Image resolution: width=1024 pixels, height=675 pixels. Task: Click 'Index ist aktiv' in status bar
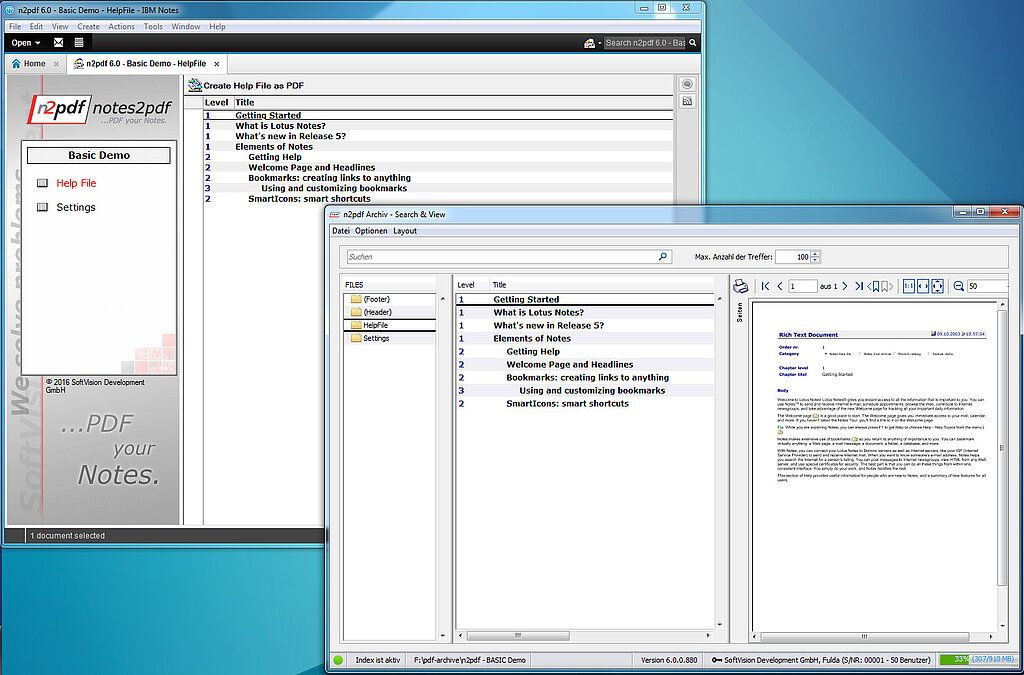(377, 660)
